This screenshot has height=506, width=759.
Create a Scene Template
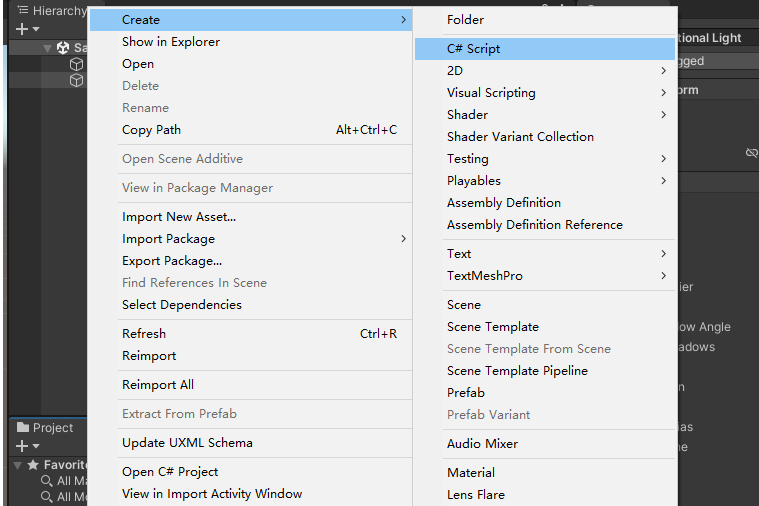[x=545, y=327]
